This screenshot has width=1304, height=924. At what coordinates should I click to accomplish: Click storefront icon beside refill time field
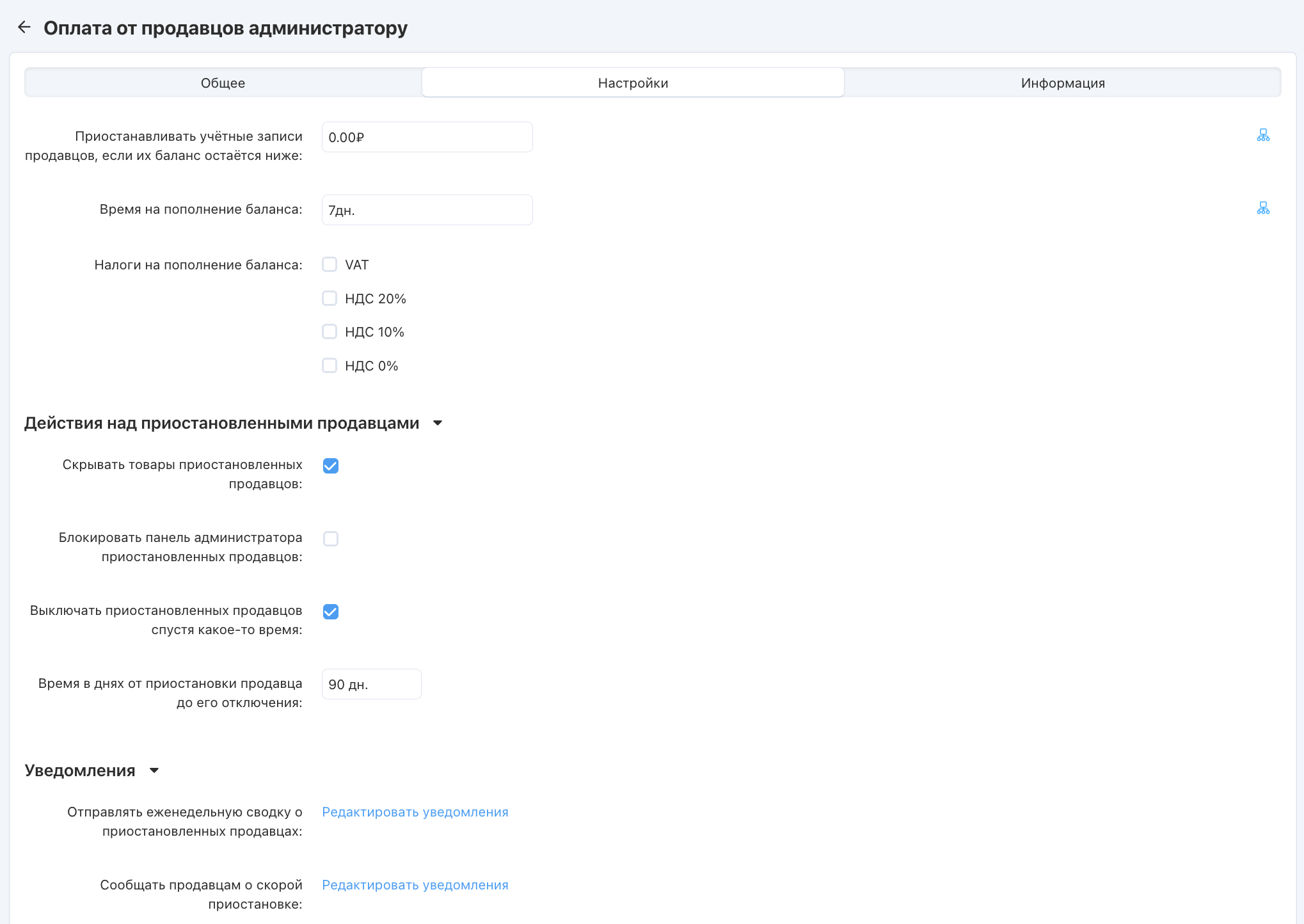1262,208
